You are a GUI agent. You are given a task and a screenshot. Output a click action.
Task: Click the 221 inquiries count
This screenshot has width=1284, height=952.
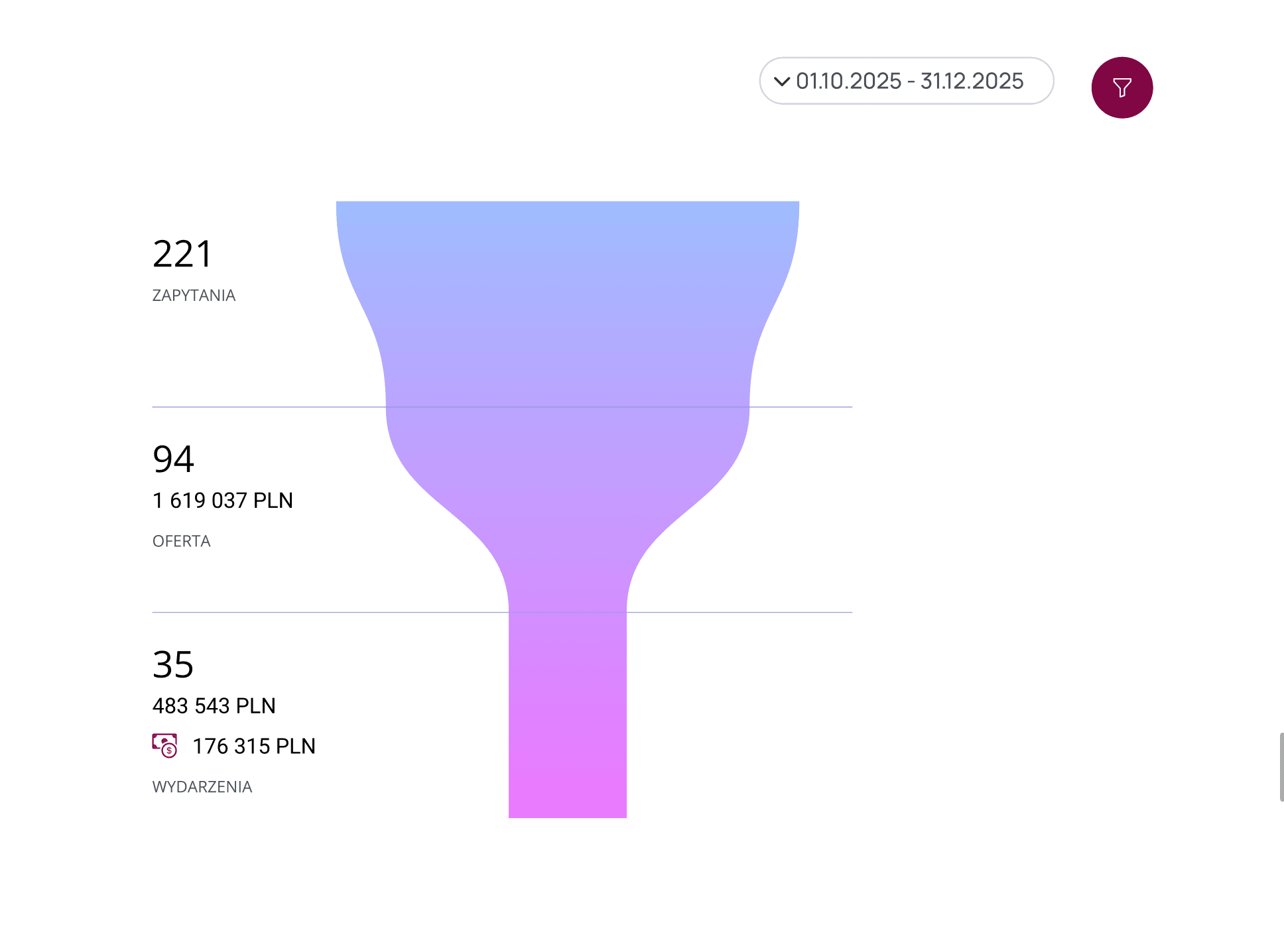click(x=182, y=254)
